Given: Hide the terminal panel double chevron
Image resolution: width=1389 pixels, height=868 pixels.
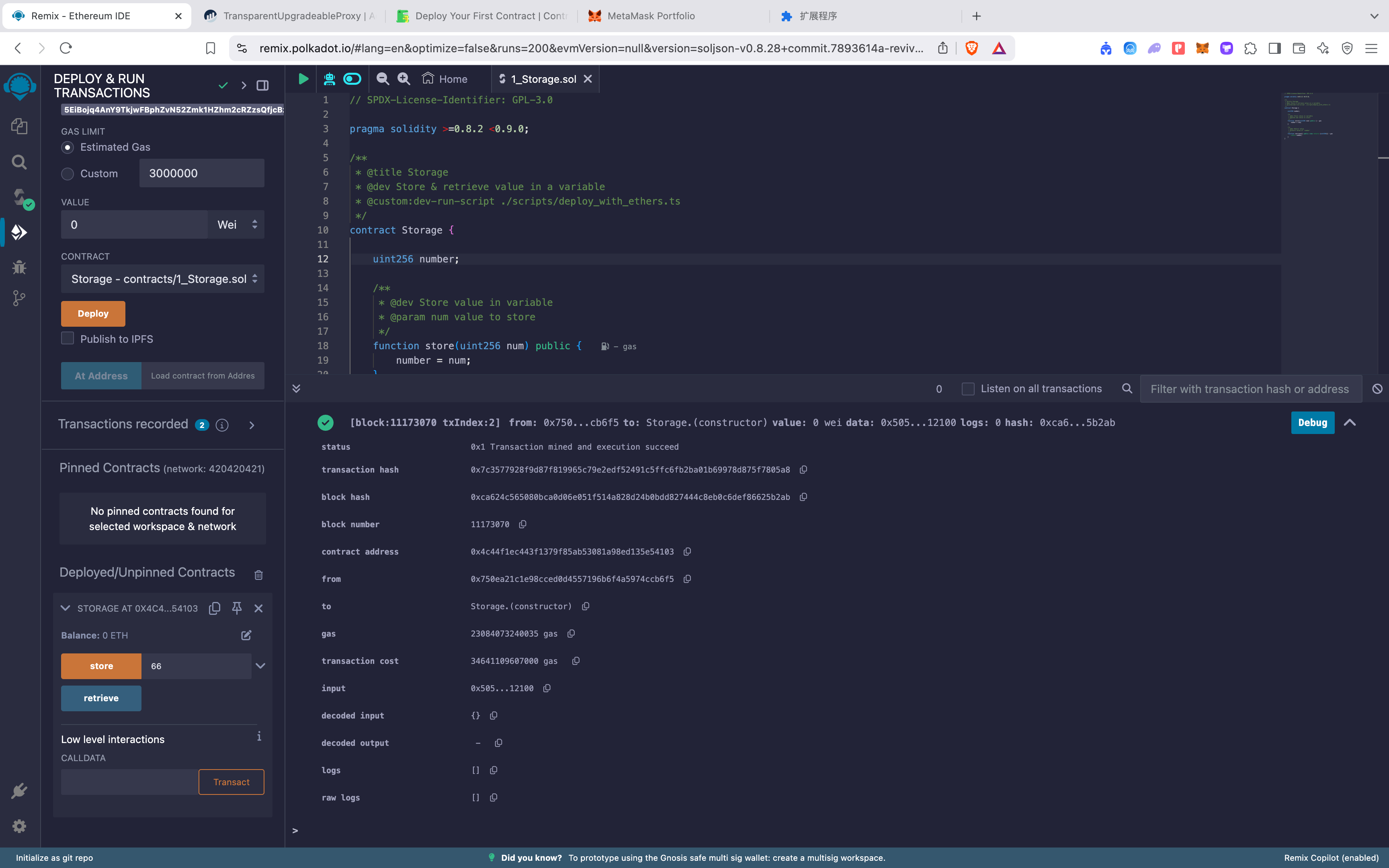Looking at the screenshot, I should point(296,389).
